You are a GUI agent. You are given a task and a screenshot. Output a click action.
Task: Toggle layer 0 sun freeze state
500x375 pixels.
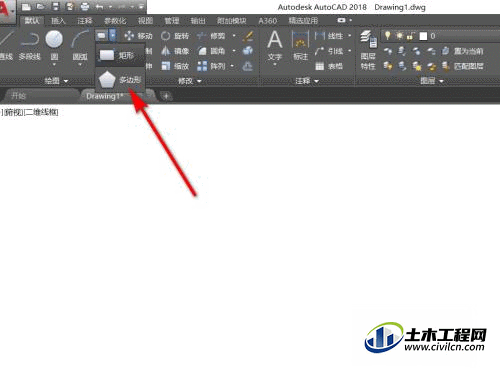[x=399, y=36]
